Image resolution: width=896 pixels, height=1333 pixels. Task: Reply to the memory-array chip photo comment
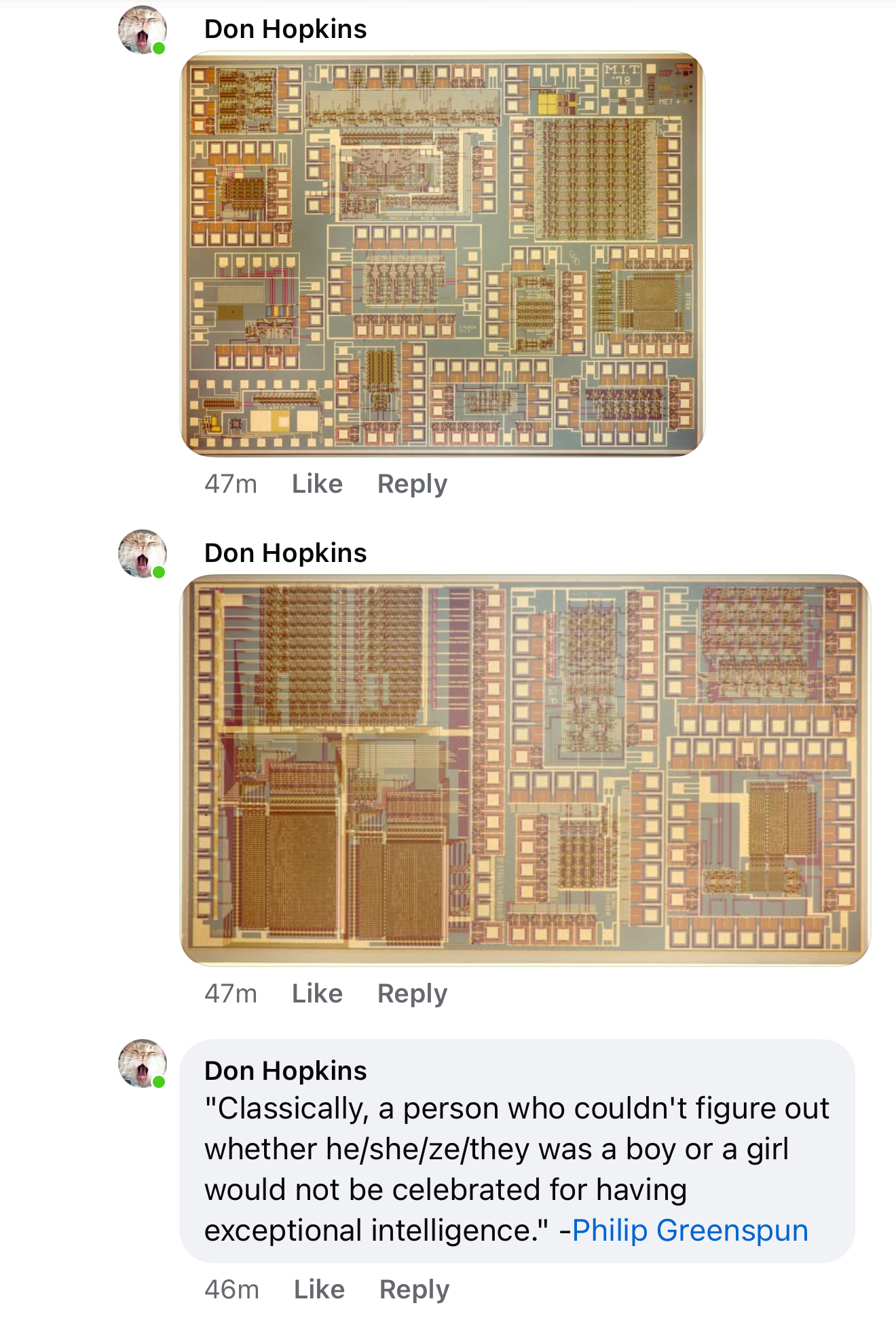coord(412,994)
